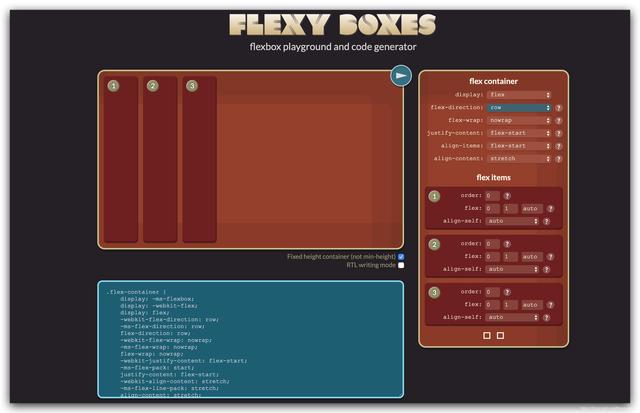Show help for item 1 order
The image size is (640, 413).
click(x=507, y=196)
